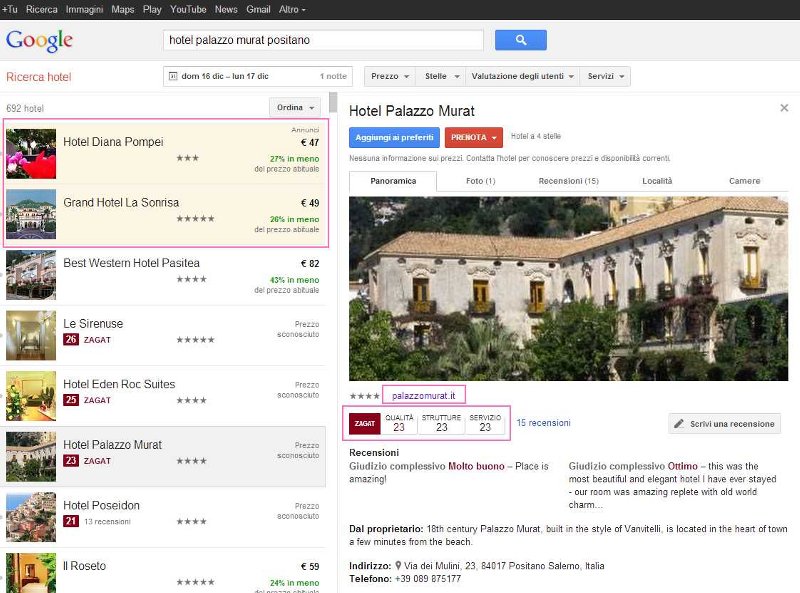
Task: Click Ricerca in the top bar
Action: pyautogui.click(x=42, y=9)
